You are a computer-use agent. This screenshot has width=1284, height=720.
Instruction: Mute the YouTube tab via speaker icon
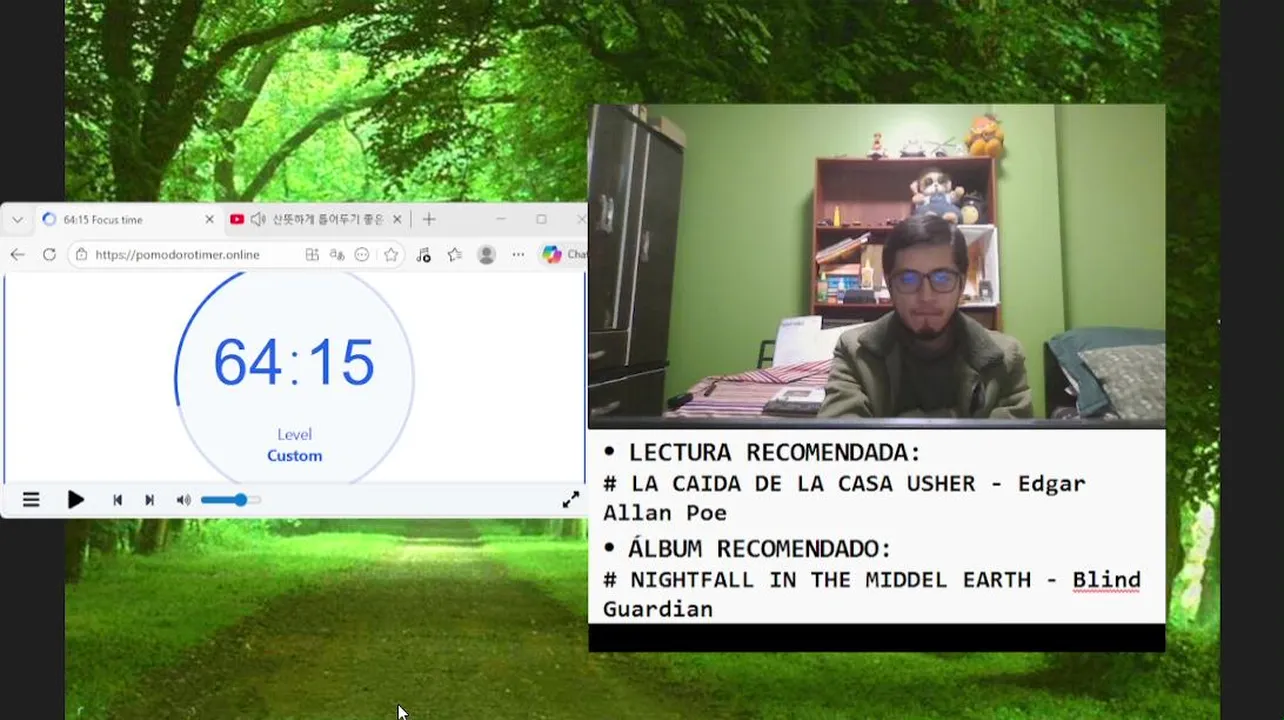[x=258, y=220]
